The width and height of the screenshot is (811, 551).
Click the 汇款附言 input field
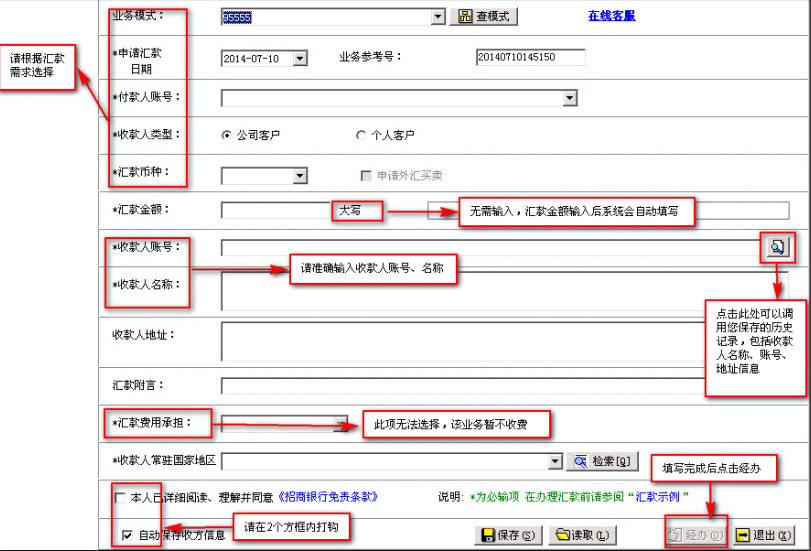464,386
